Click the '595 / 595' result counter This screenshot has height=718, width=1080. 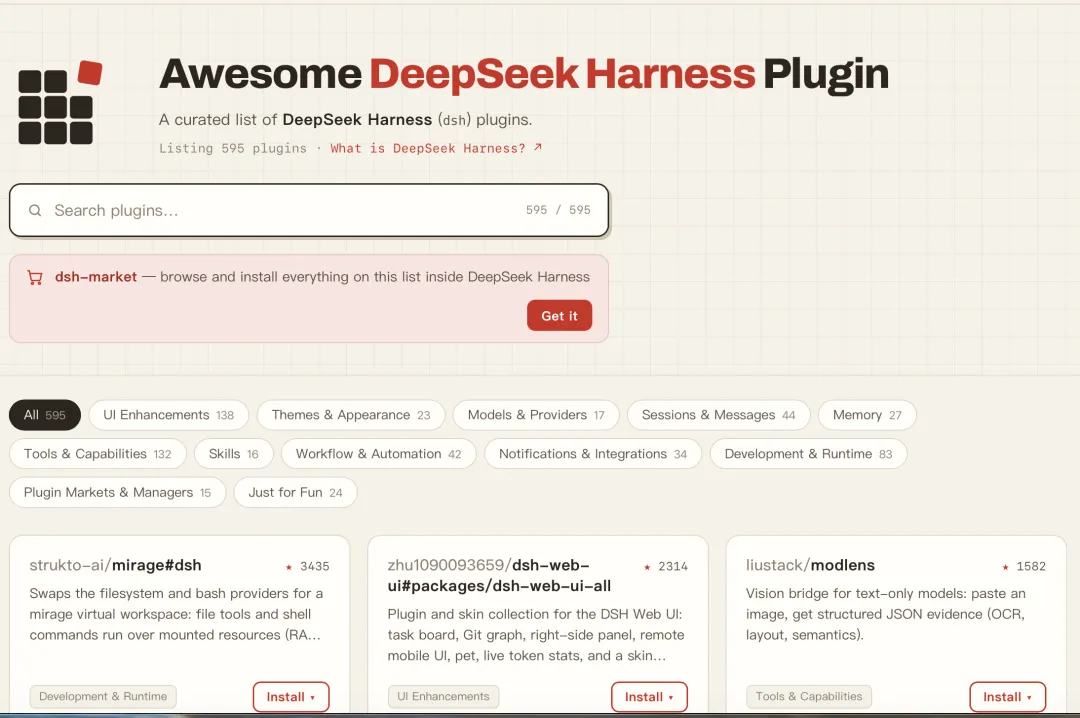[558, 209]
